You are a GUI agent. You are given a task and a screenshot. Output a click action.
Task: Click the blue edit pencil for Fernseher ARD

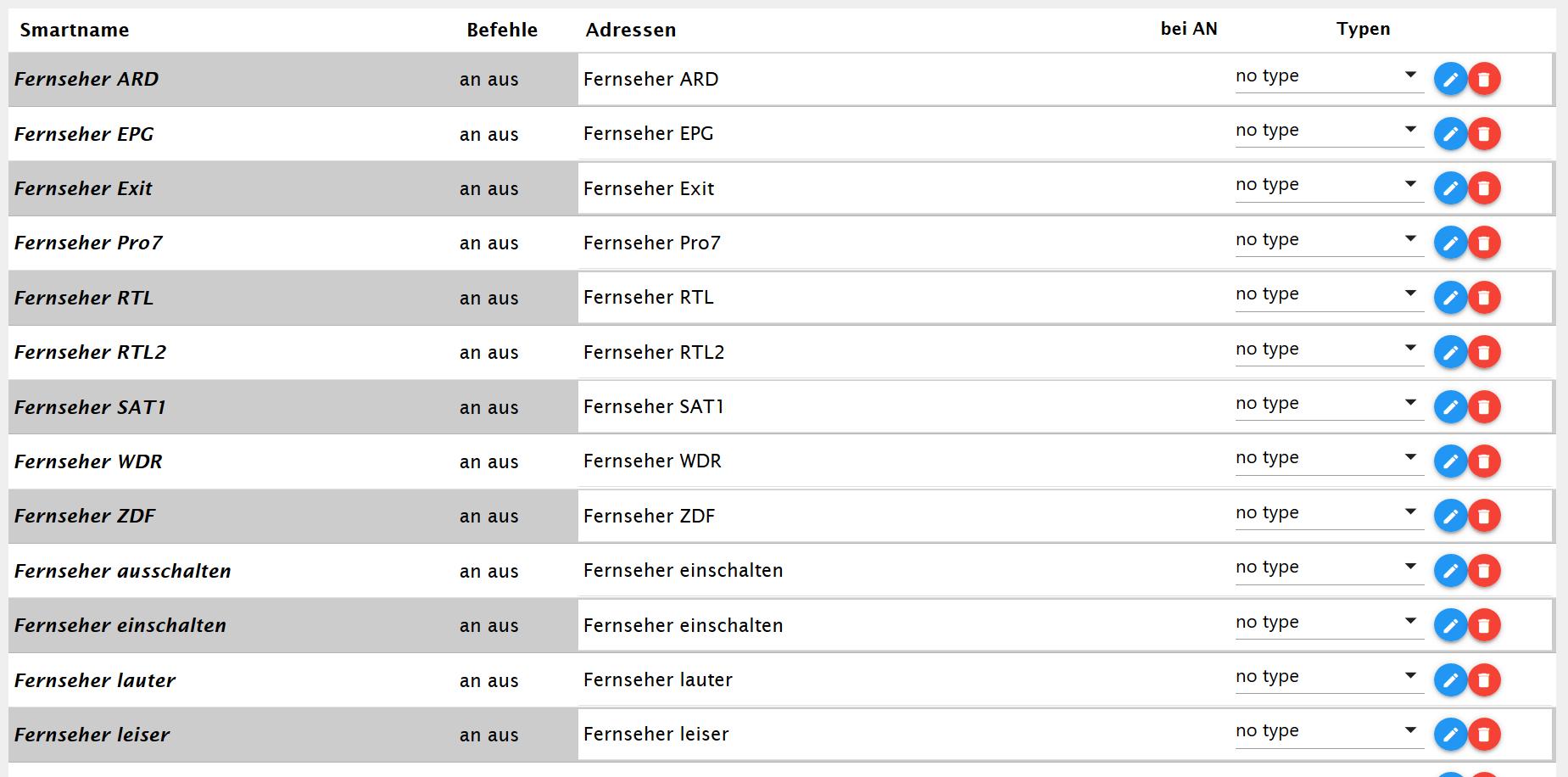[1450, 80]
